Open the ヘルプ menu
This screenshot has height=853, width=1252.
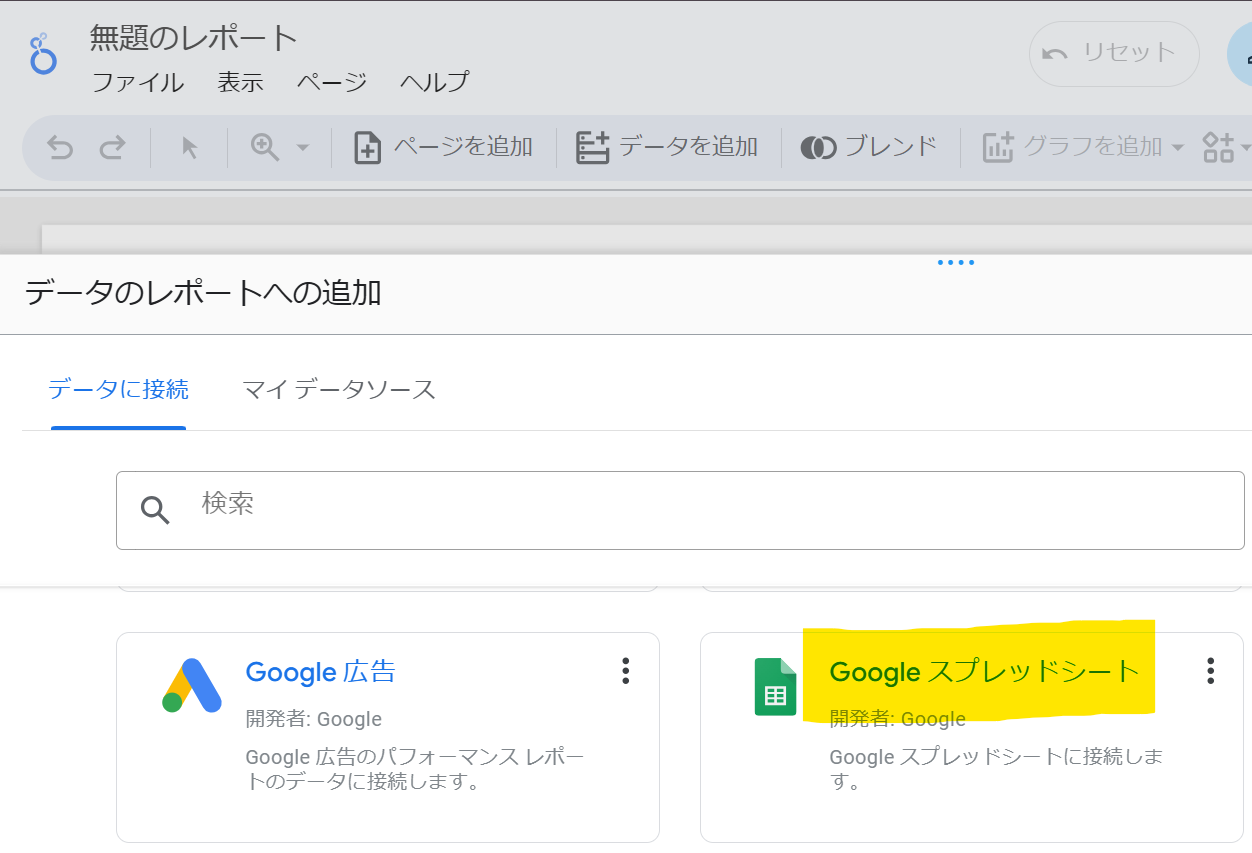[x=433, y=82]
